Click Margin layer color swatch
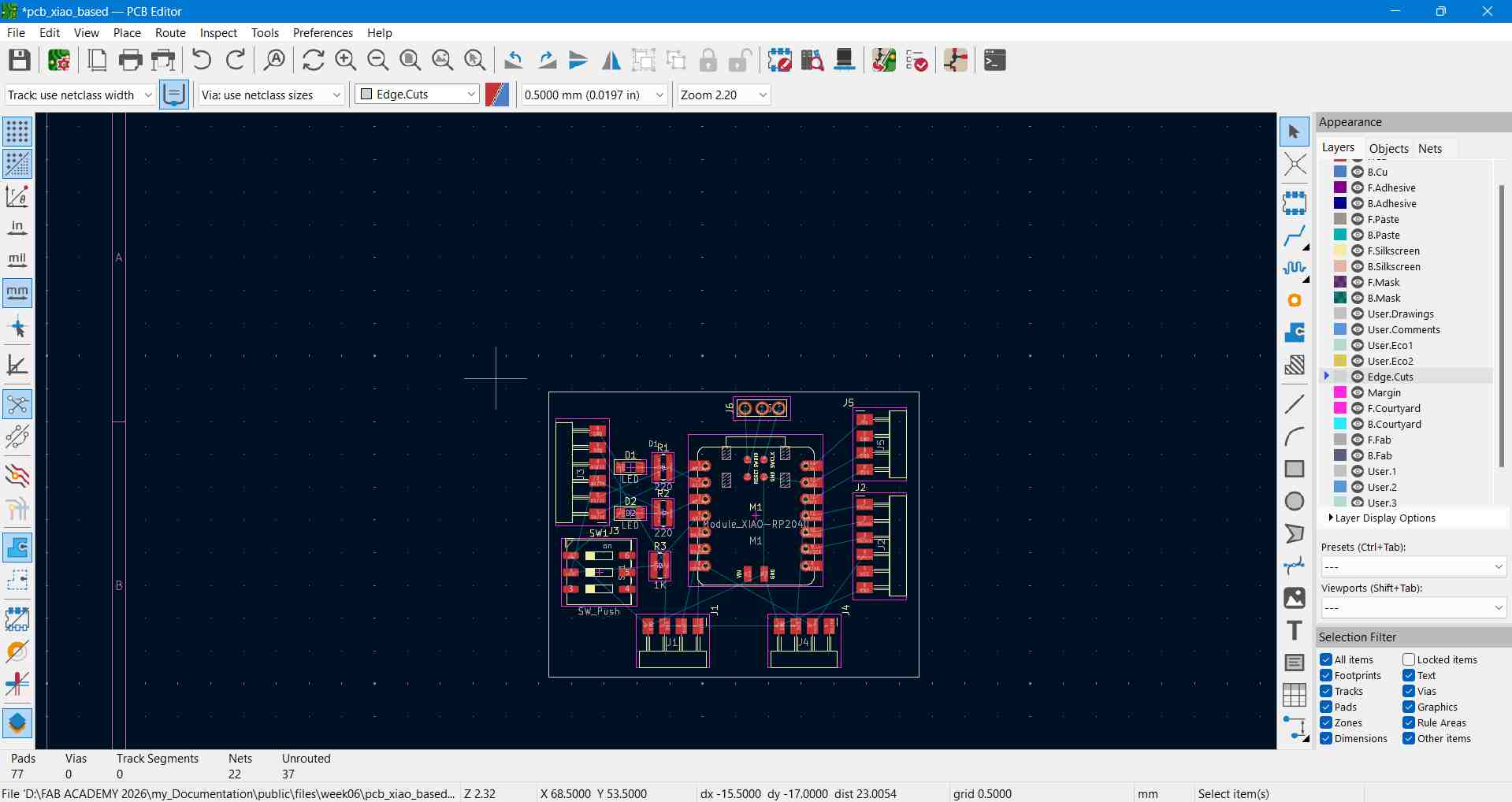This screenshot has height=802, width=1512. click(1339, 392)
